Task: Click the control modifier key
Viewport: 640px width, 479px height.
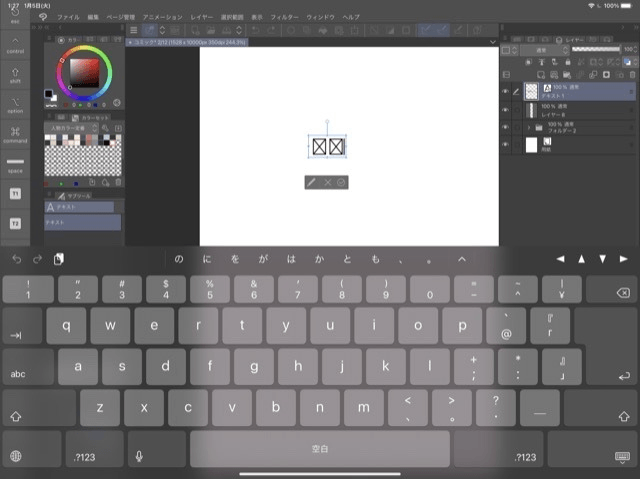Action: point(15,45)
